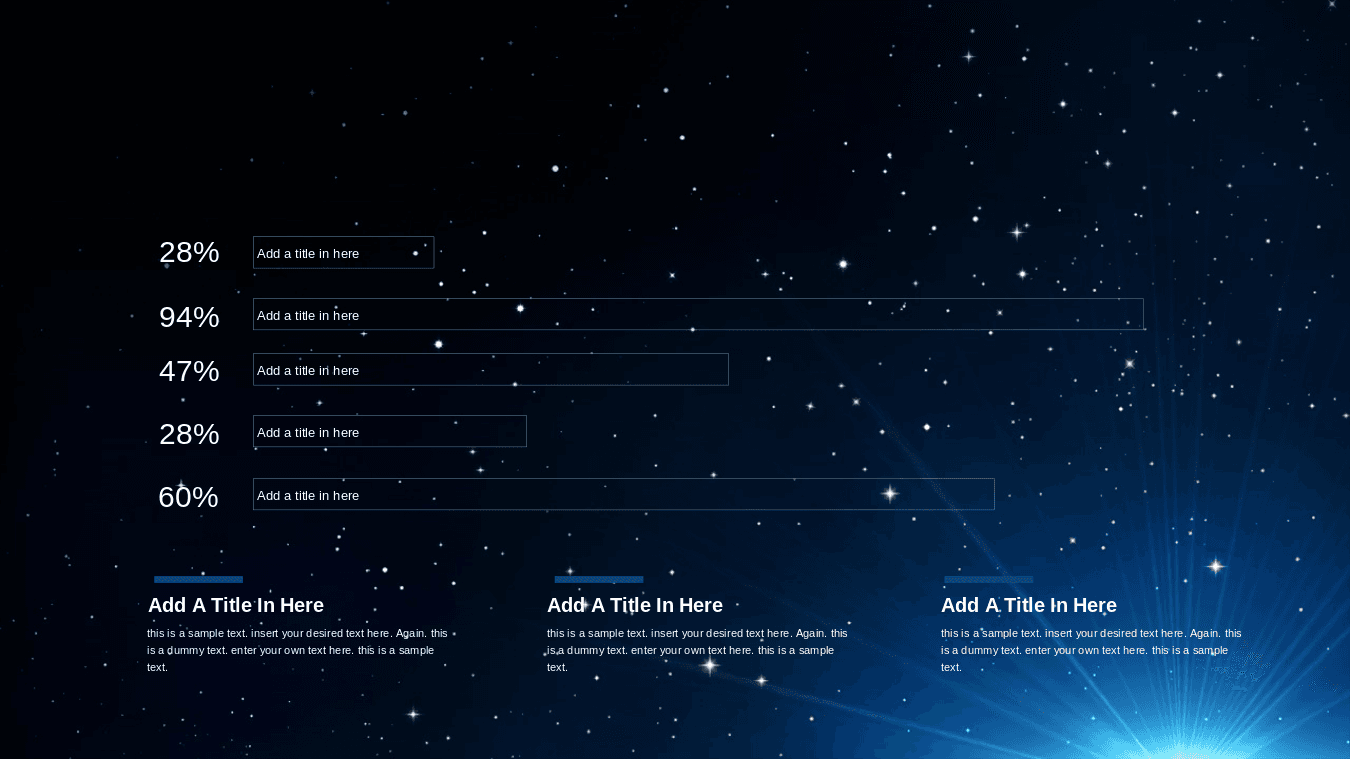Select the 94% percentage label
The width and height of the screenshot is (1350, 759).
189,317
